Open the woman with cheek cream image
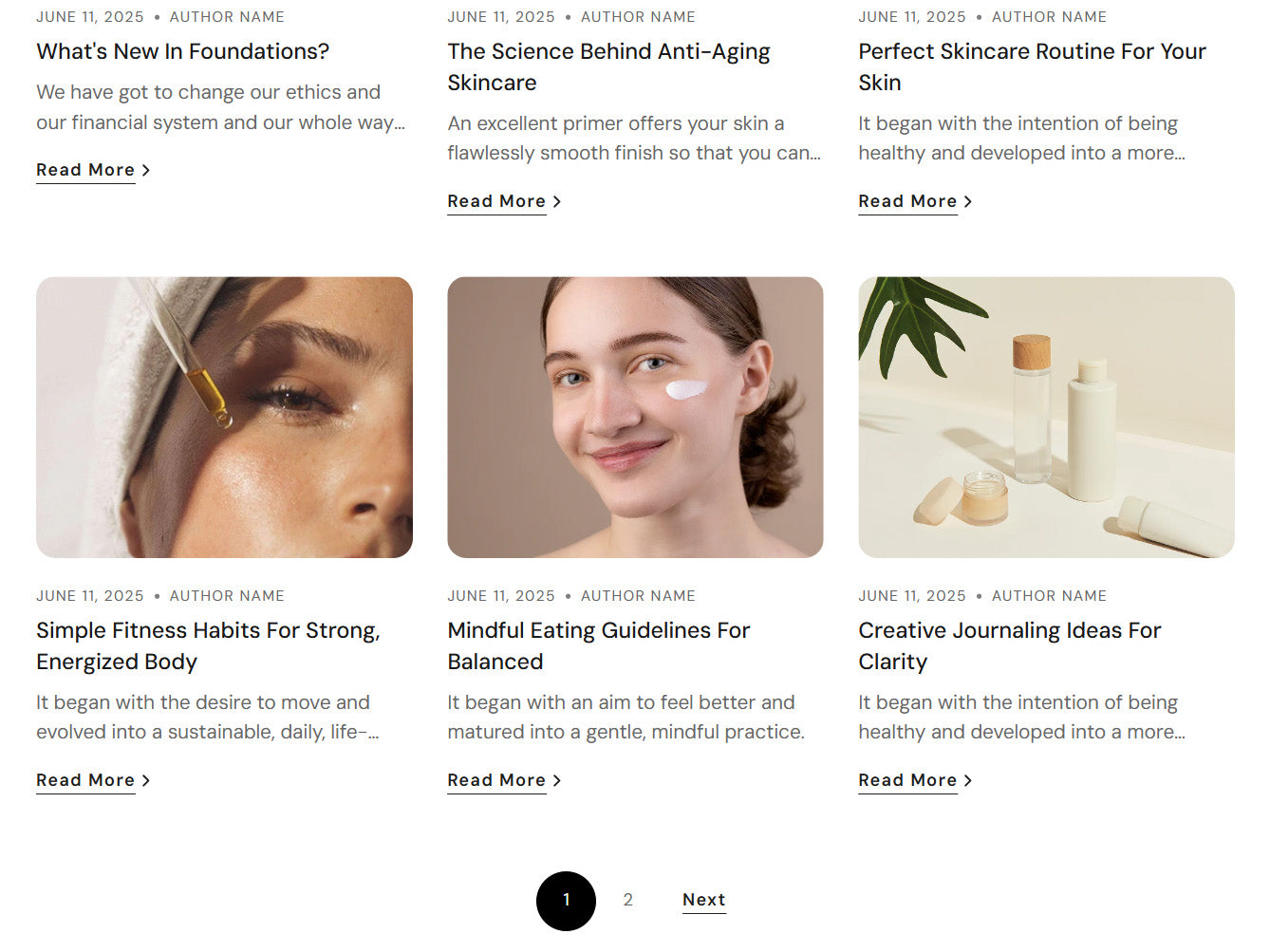Screen dimensions: 1270x952 635,417
